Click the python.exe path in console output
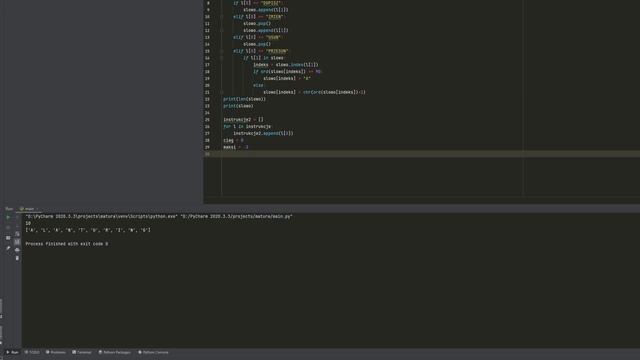 102,216
